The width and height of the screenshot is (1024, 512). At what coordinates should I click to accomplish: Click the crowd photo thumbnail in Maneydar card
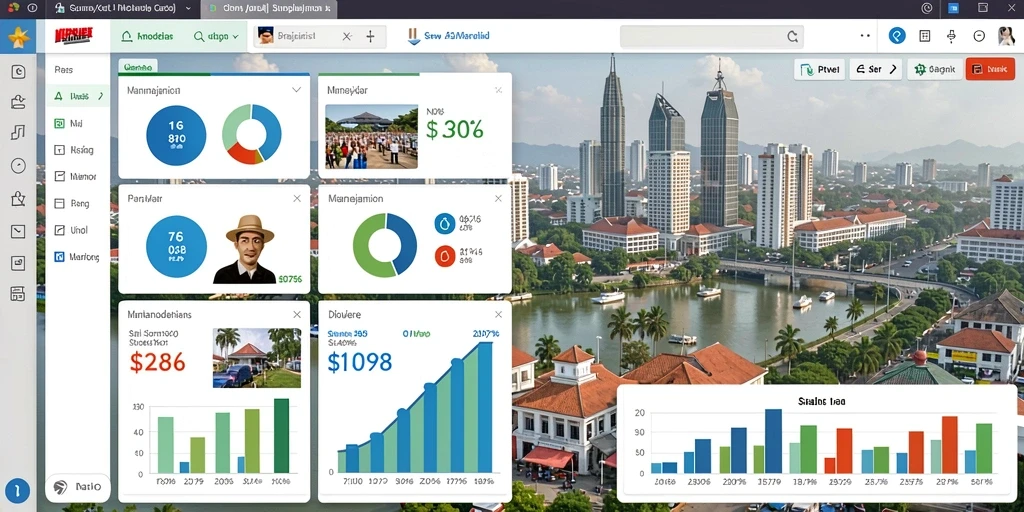372,137
